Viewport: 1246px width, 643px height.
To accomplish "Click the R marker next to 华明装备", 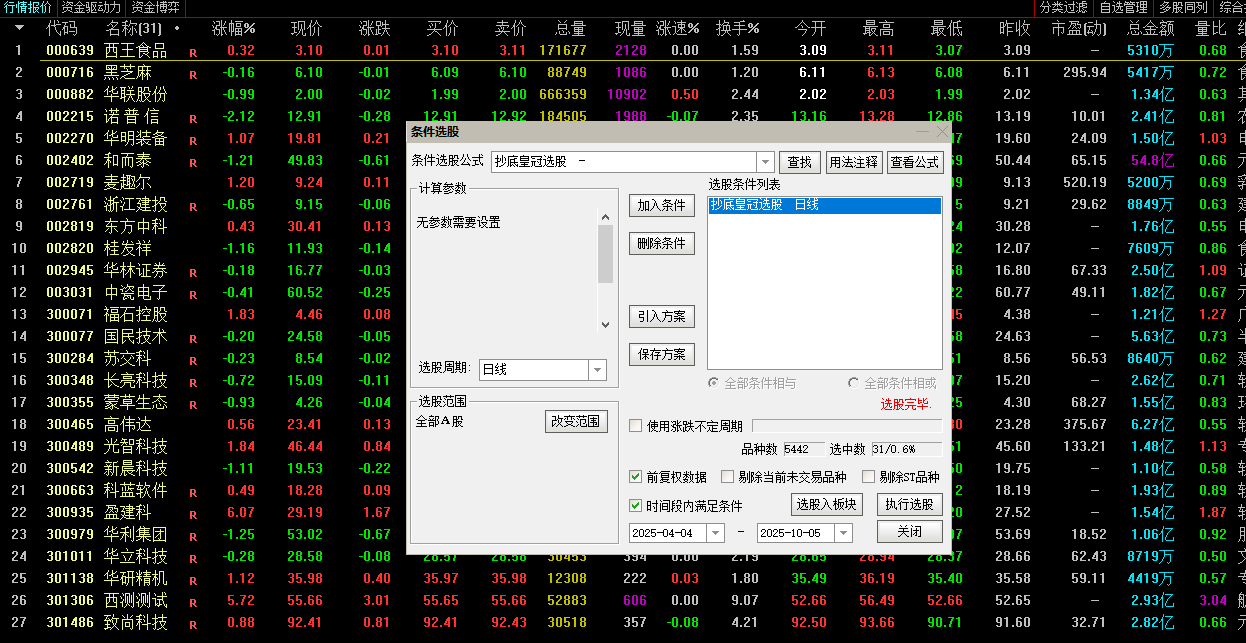I will [193, 140].
